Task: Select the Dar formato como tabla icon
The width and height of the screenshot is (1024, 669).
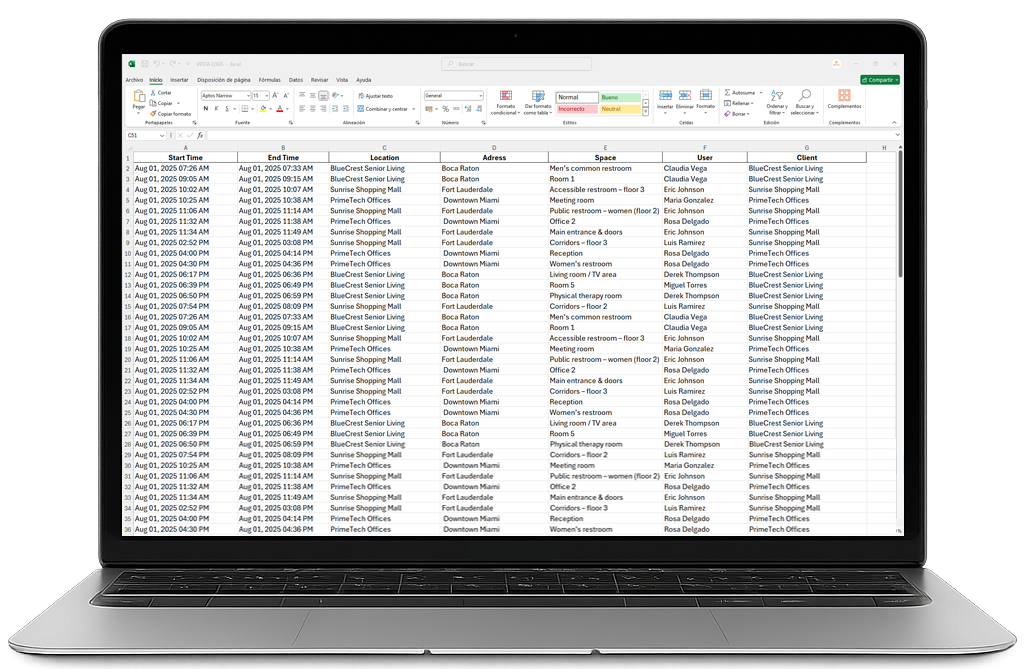Action: 538,97
